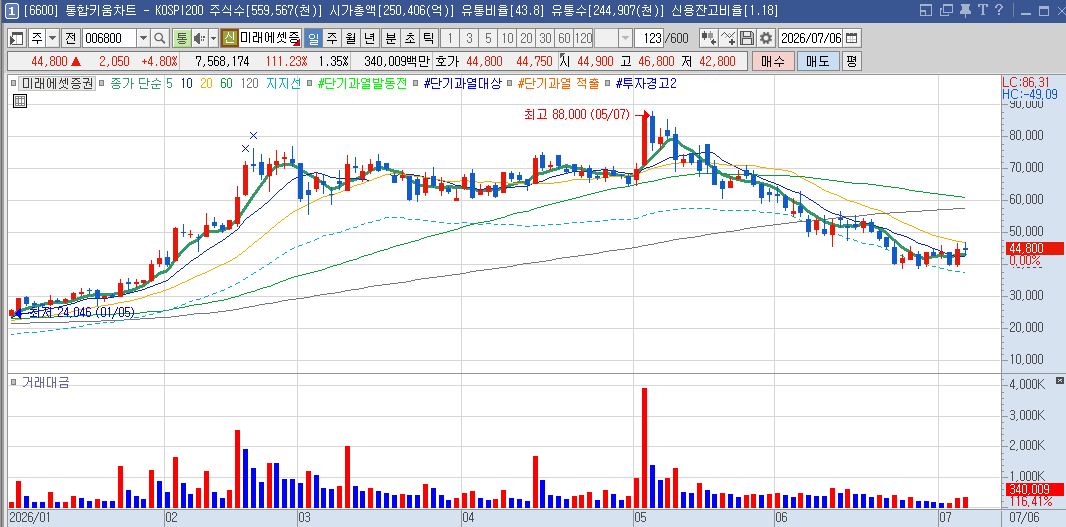1066x527 pixels.
Task: Open the sound options dropdown arrow
Action: coord(213,38)
